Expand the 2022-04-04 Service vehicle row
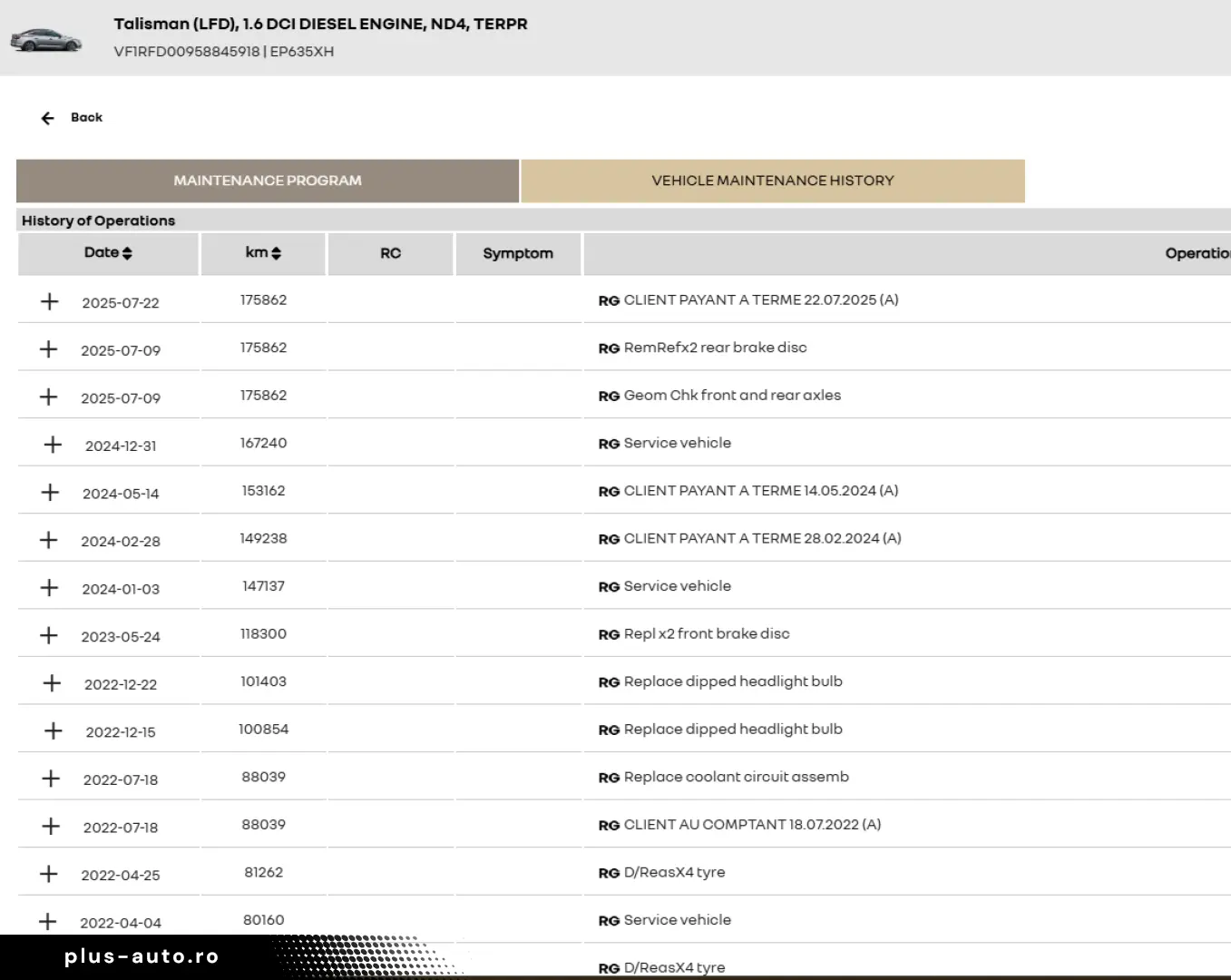The width and height of the screenshot is (1231, 980). pyautogui.click(x=48, y=921)
